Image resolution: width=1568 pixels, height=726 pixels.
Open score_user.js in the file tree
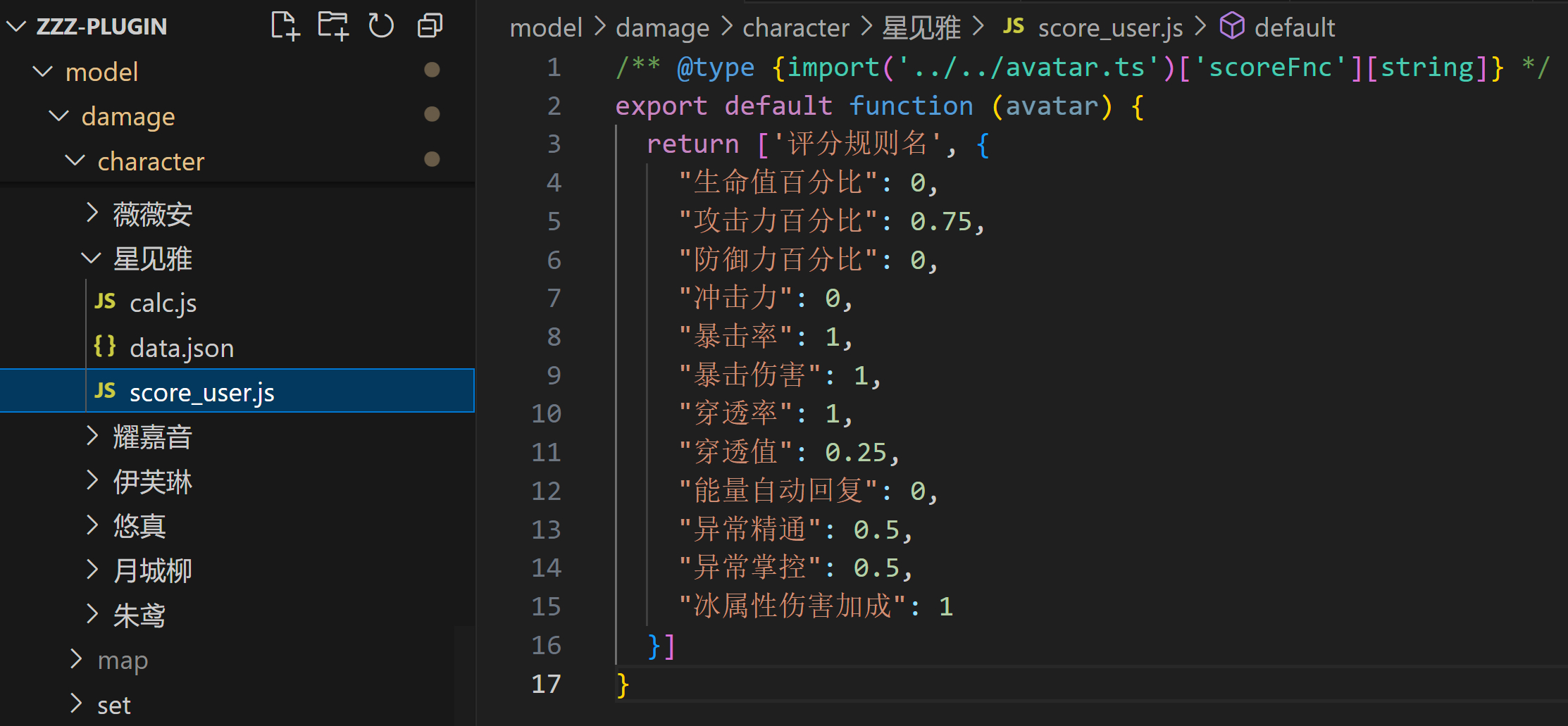click(x=201, y=392)
